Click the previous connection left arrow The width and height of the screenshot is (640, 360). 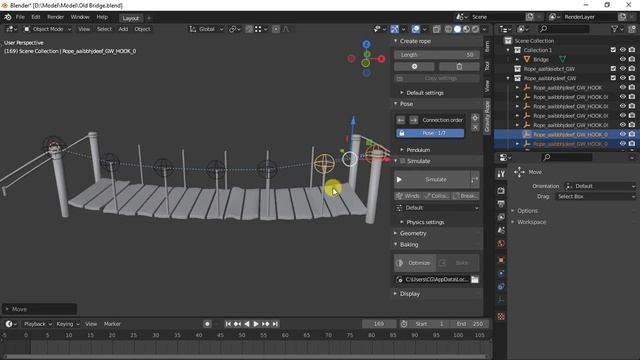tap(401, 120)
